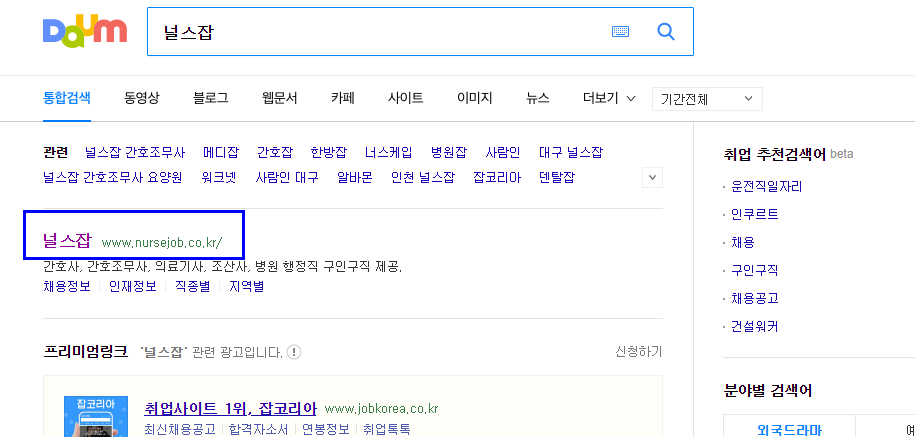Open the 지역별 sub-link

[246, 286]
